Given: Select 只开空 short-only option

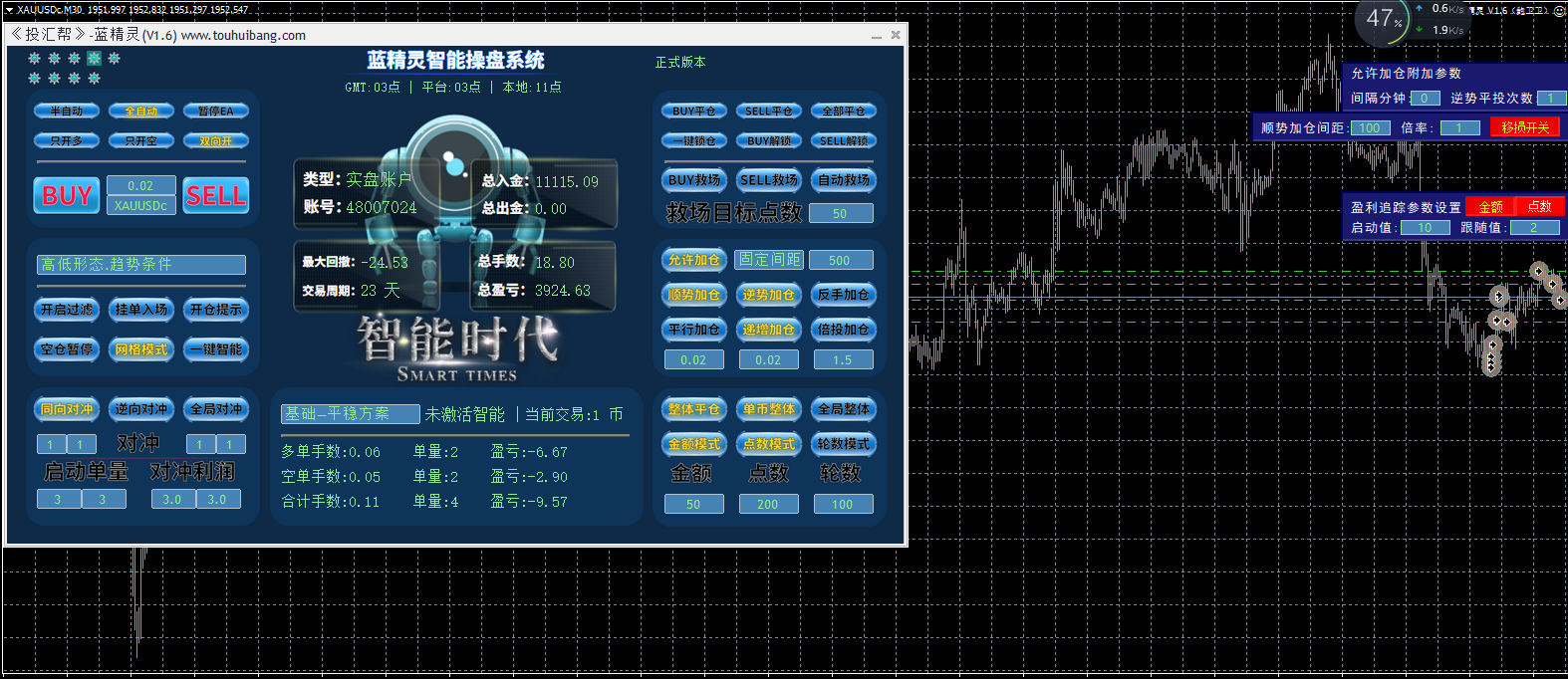Looking at the screenshot, I should (141, 141).
